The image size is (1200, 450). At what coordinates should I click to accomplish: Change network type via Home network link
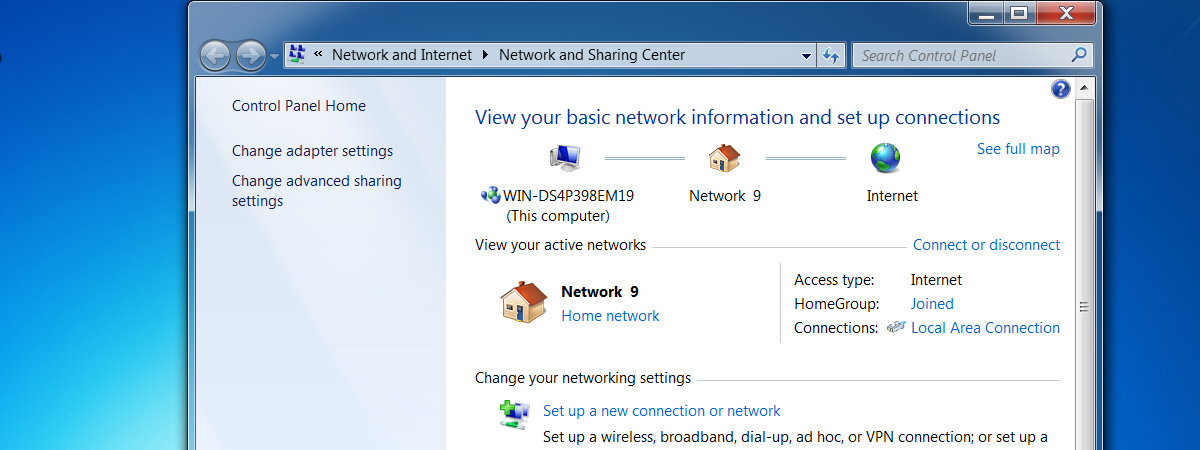[x=610, y=316]
